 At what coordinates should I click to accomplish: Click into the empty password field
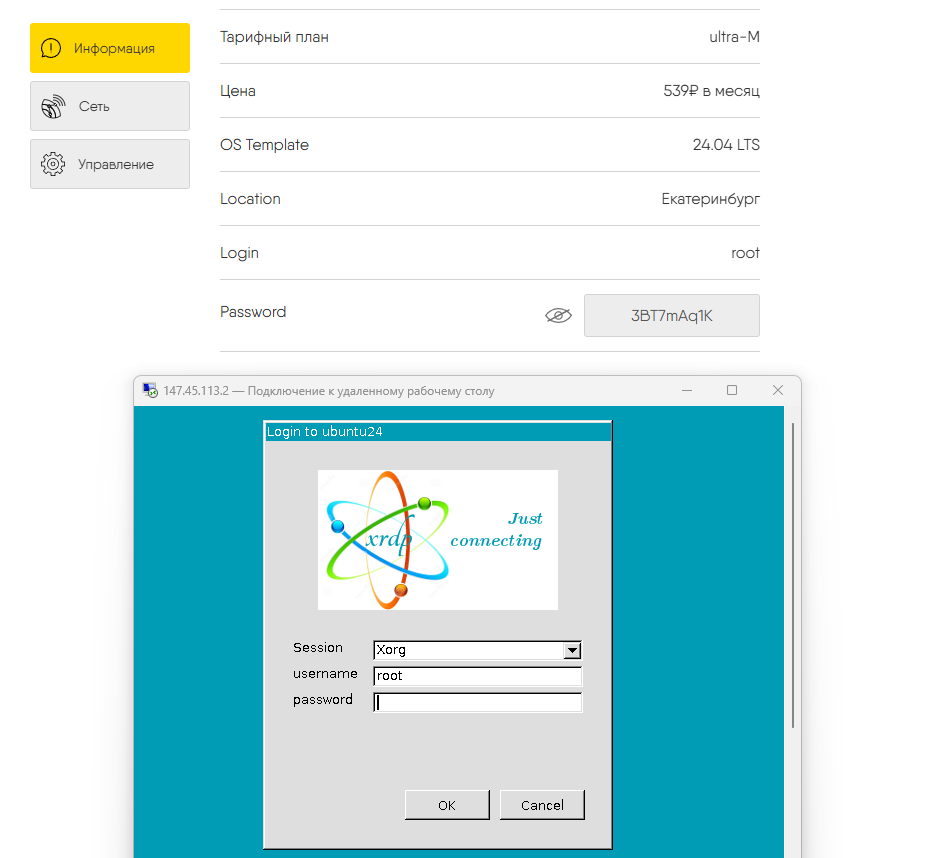477,702
